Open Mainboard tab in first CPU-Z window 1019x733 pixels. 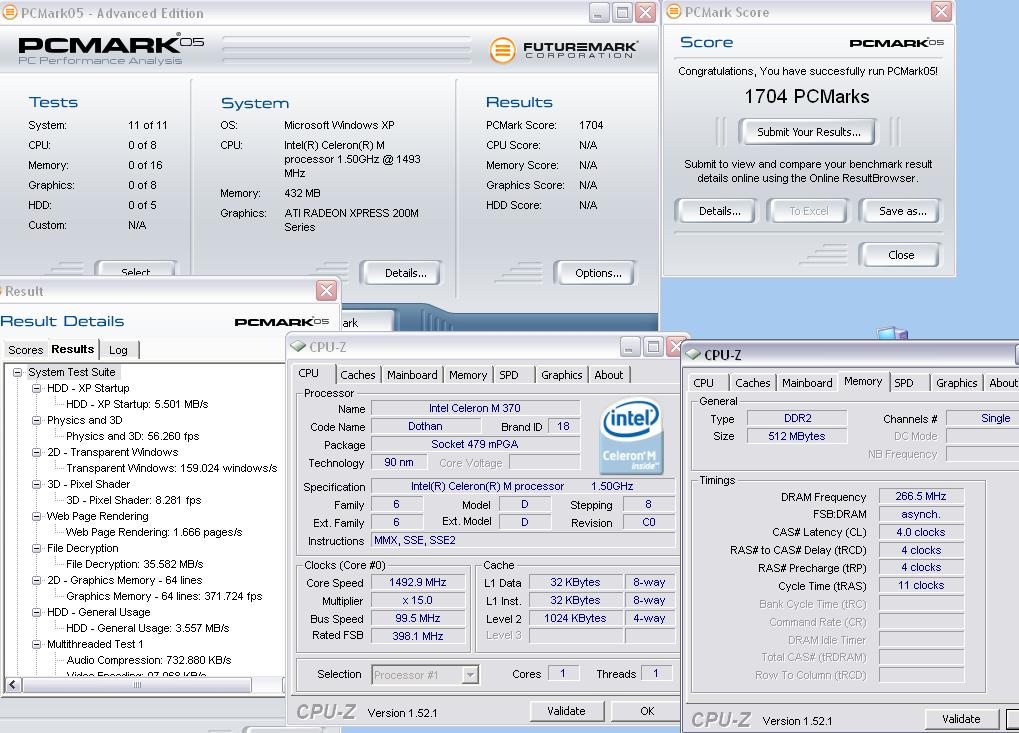[x=412, y=375]
